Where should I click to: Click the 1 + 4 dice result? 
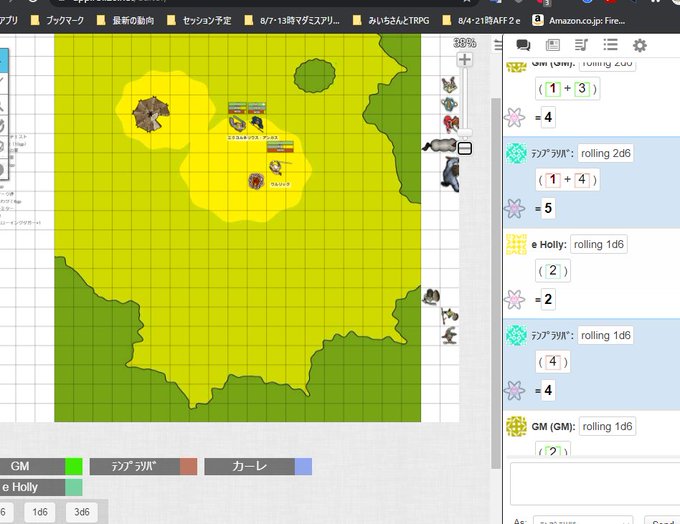568,180
